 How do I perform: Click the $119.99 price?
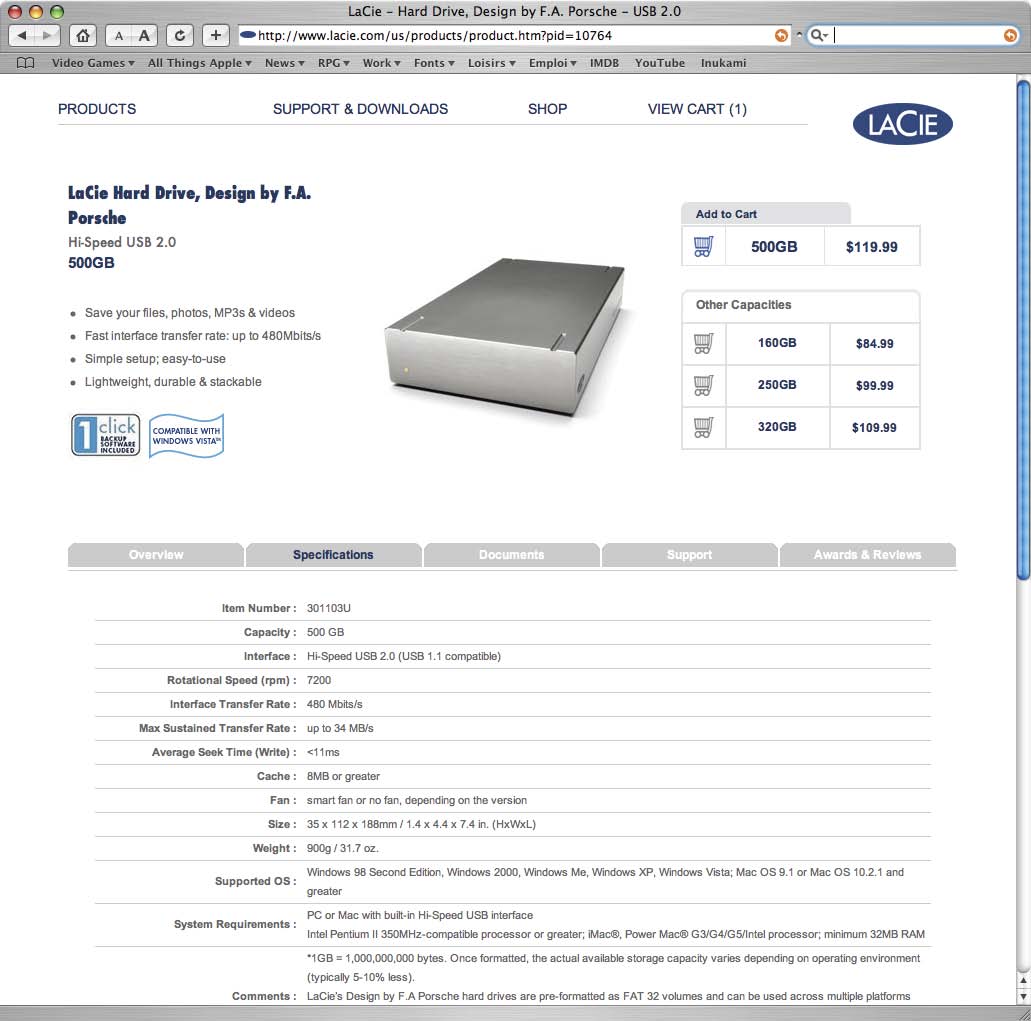(871, 247)
